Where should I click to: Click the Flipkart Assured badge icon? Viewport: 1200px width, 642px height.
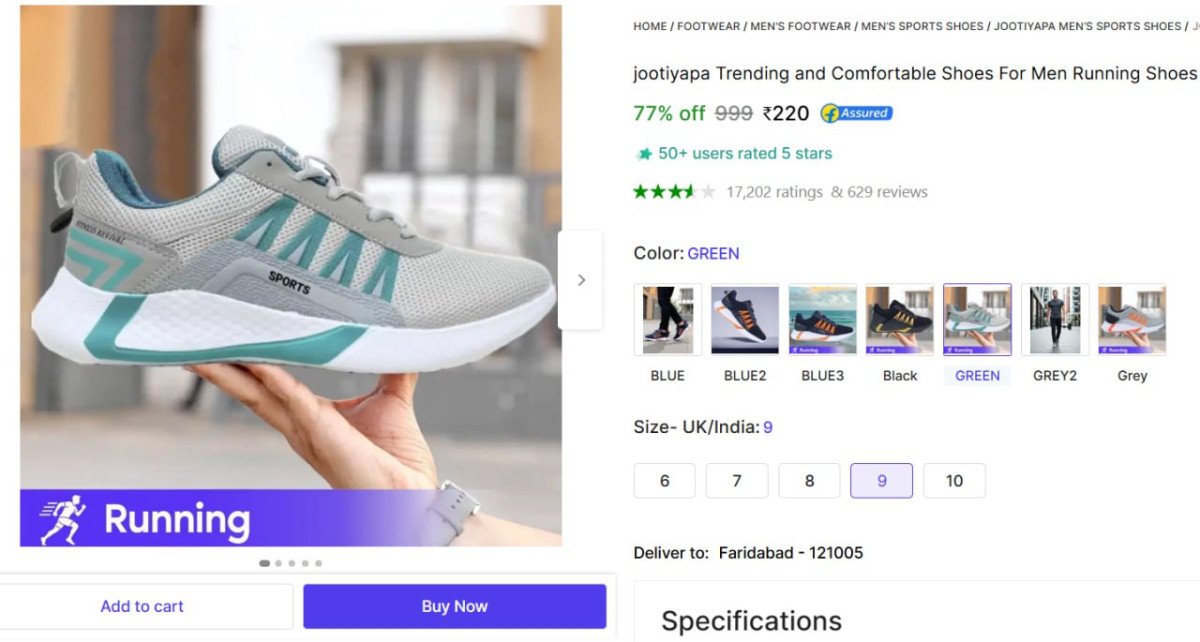click(856, 113)
